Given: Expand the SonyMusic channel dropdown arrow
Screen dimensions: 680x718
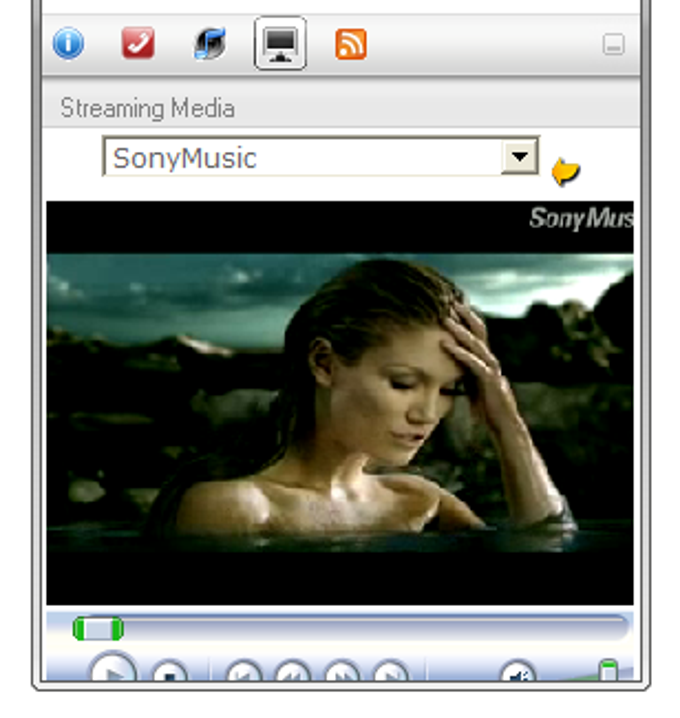Looking at the screenshot, I should [x=520, y=157].
